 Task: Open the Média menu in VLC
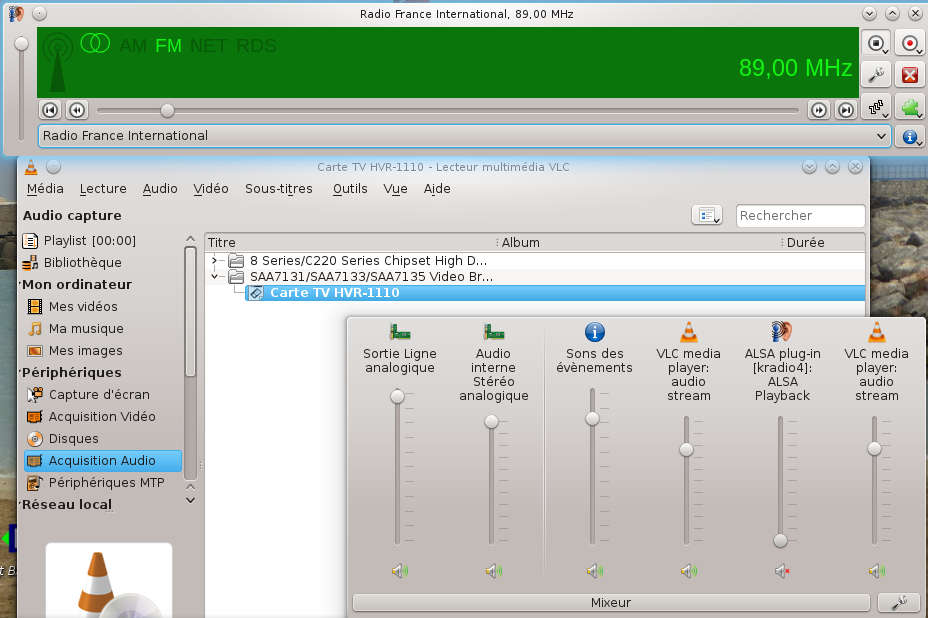[x=45, y=189]
